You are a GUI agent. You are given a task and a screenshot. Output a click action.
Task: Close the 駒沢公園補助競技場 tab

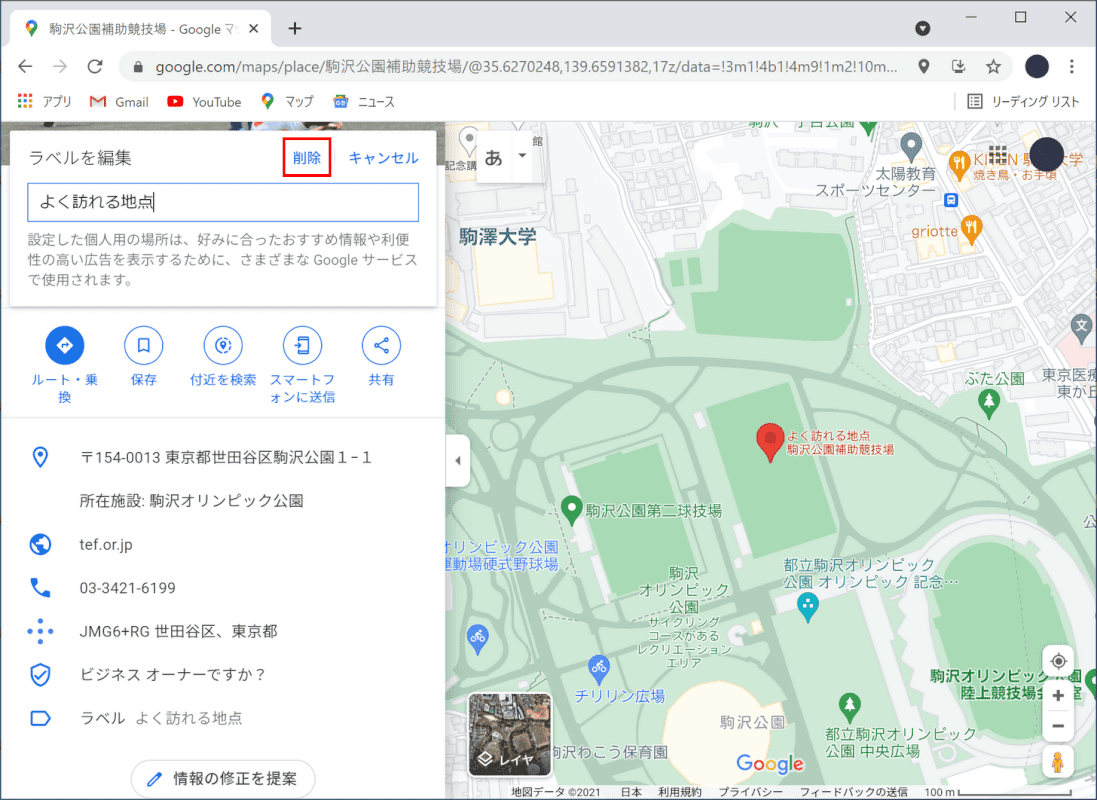pos(254,29)
